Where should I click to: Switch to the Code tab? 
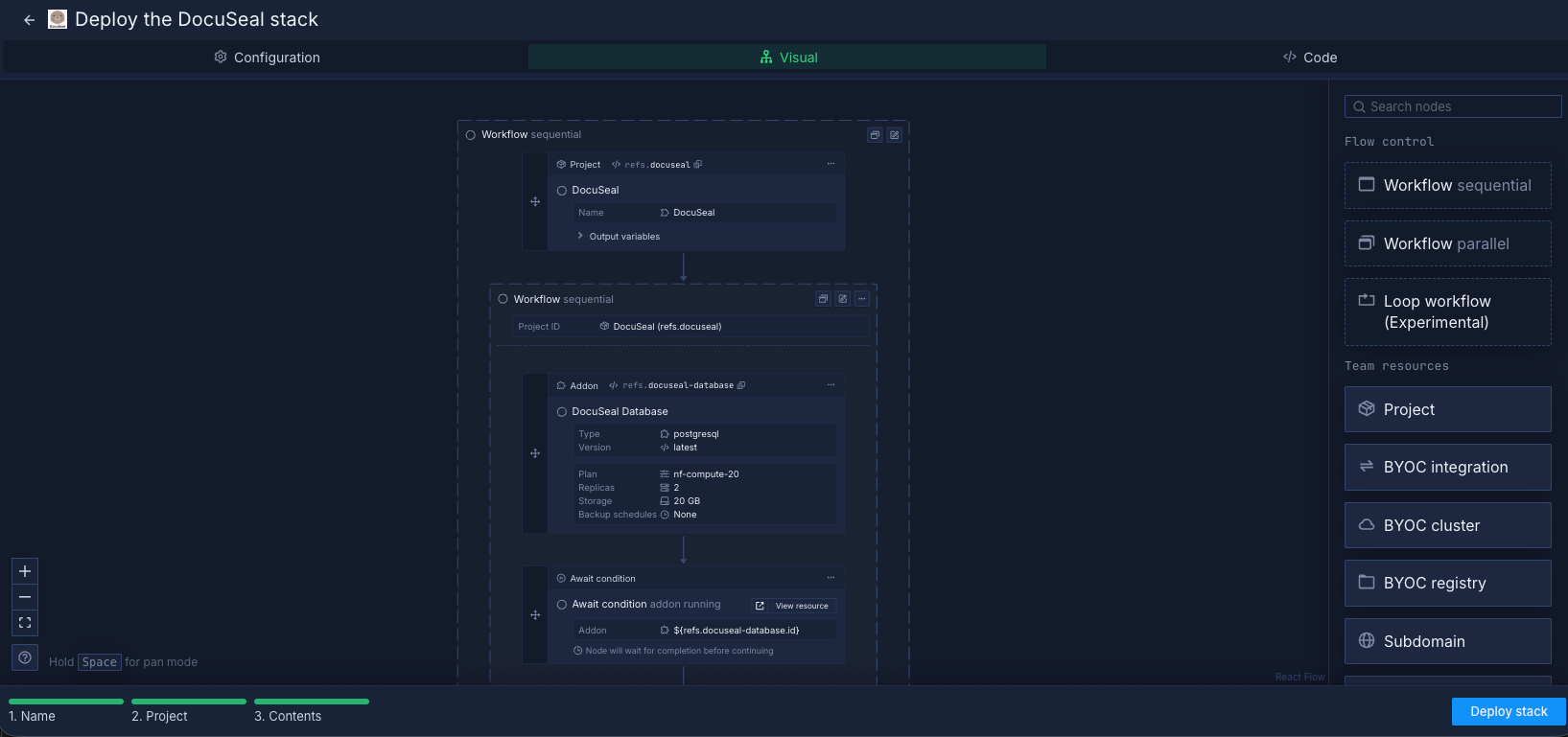pos(1309,58)
